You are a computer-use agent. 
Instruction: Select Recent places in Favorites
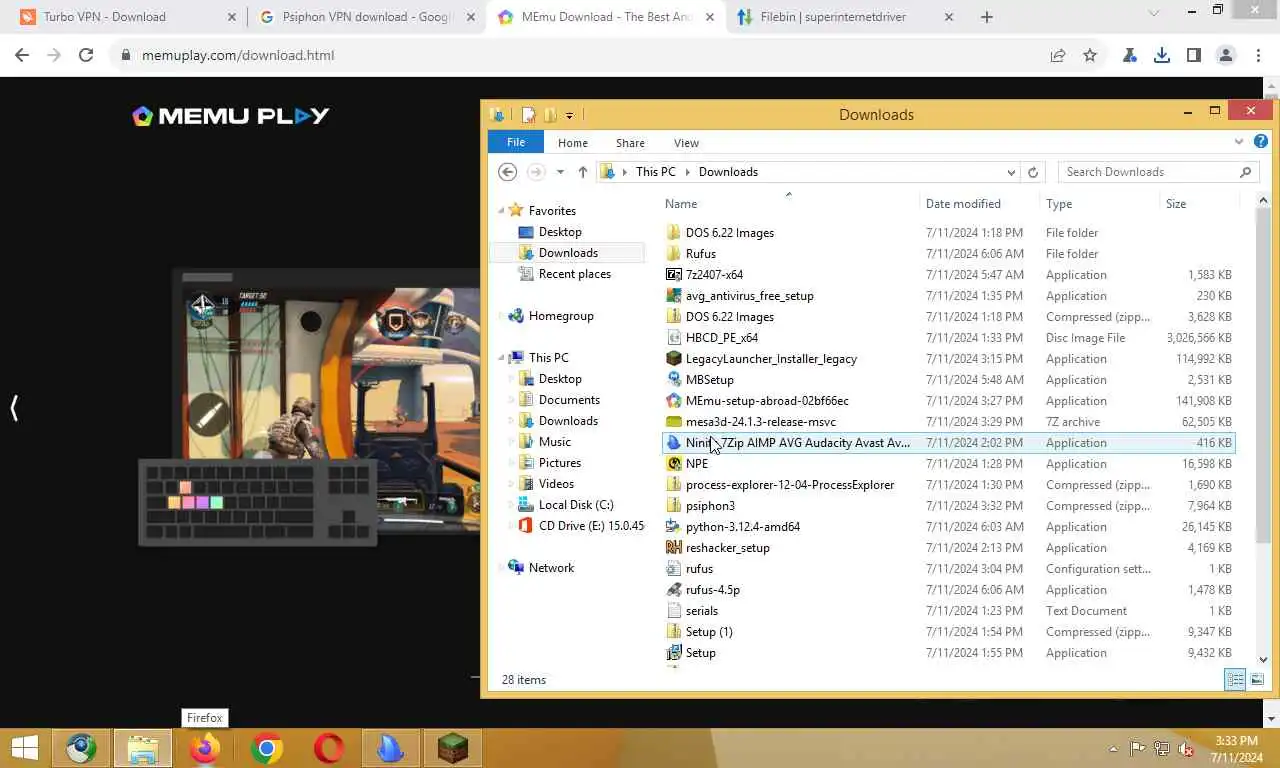point(574,274)
